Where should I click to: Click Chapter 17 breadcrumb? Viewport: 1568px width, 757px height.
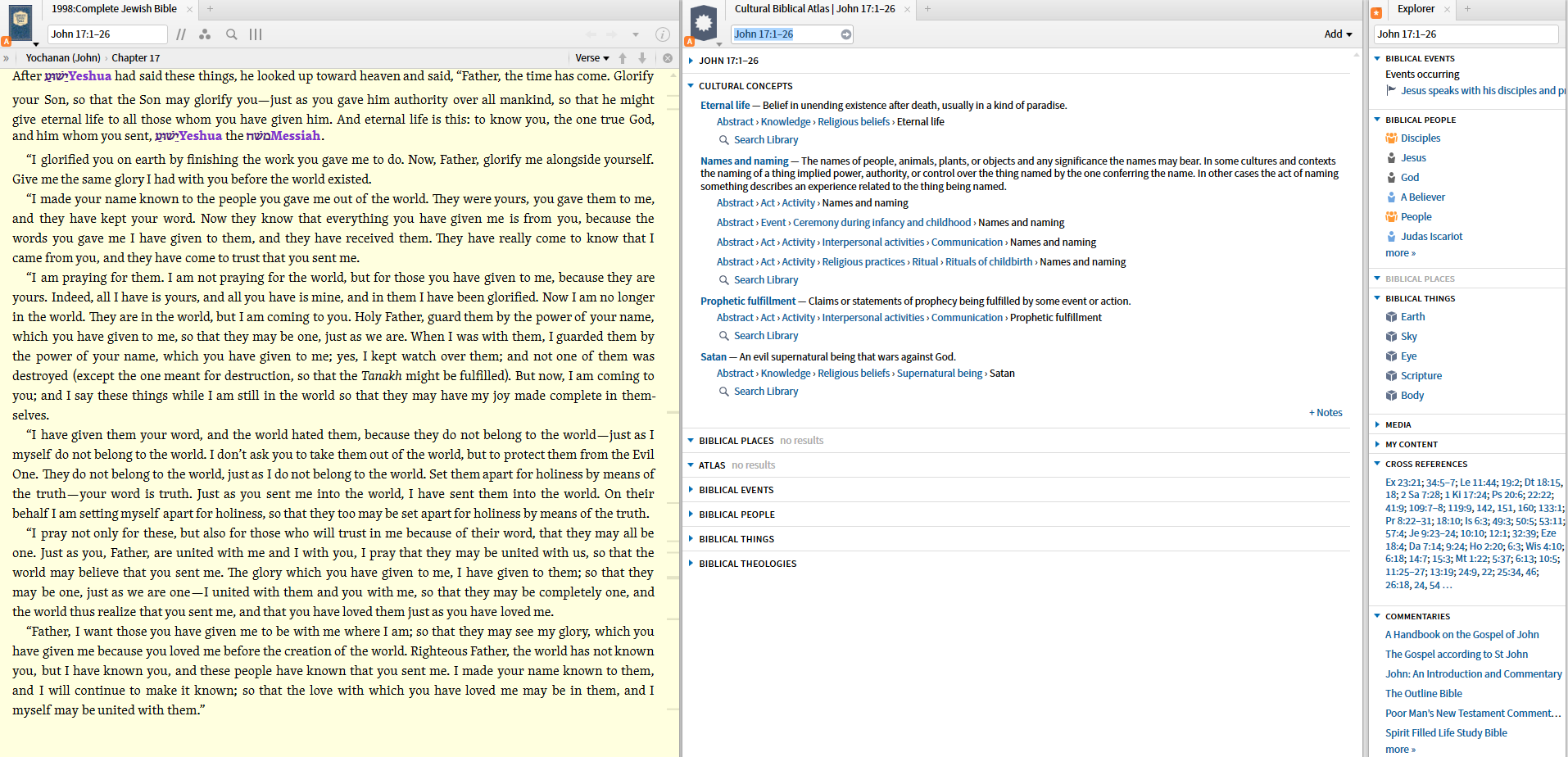[136, 58]
